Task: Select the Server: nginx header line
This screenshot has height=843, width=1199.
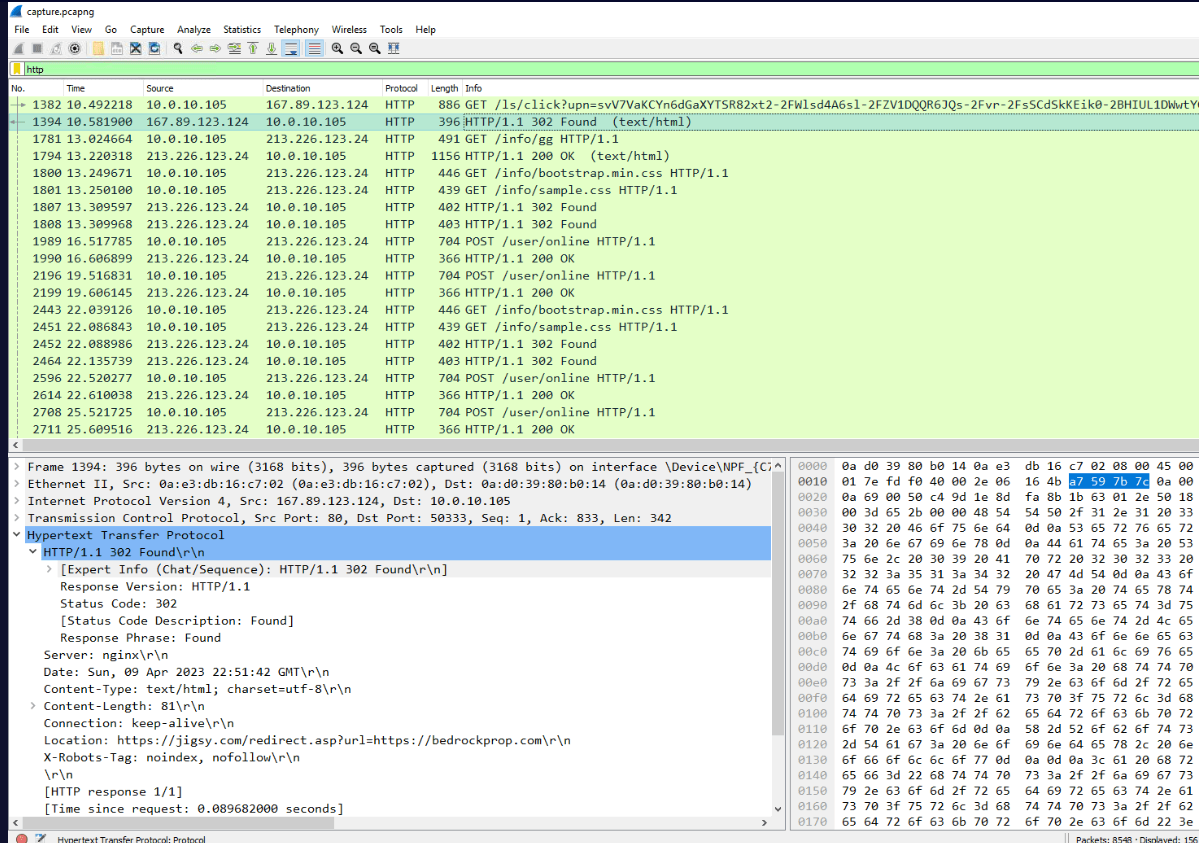Action: [106, 655]
